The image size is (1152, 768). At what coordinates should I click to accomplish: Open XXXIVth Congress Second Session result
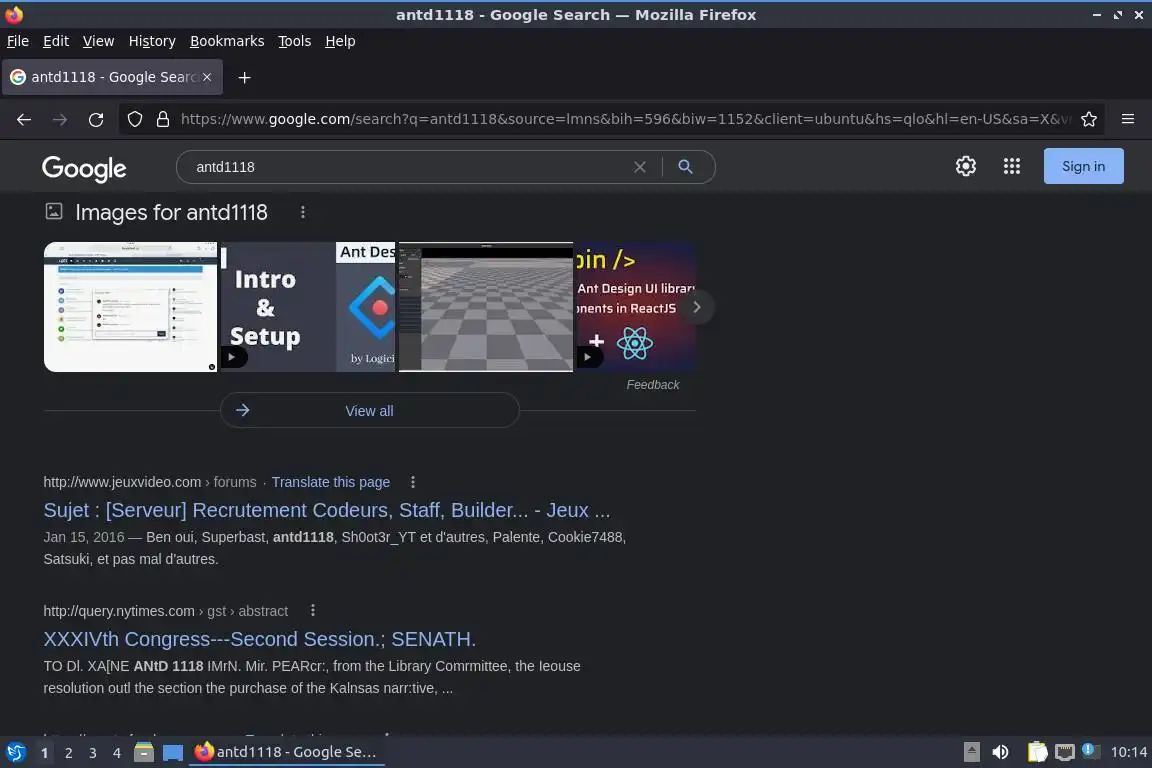click(259, 639)
